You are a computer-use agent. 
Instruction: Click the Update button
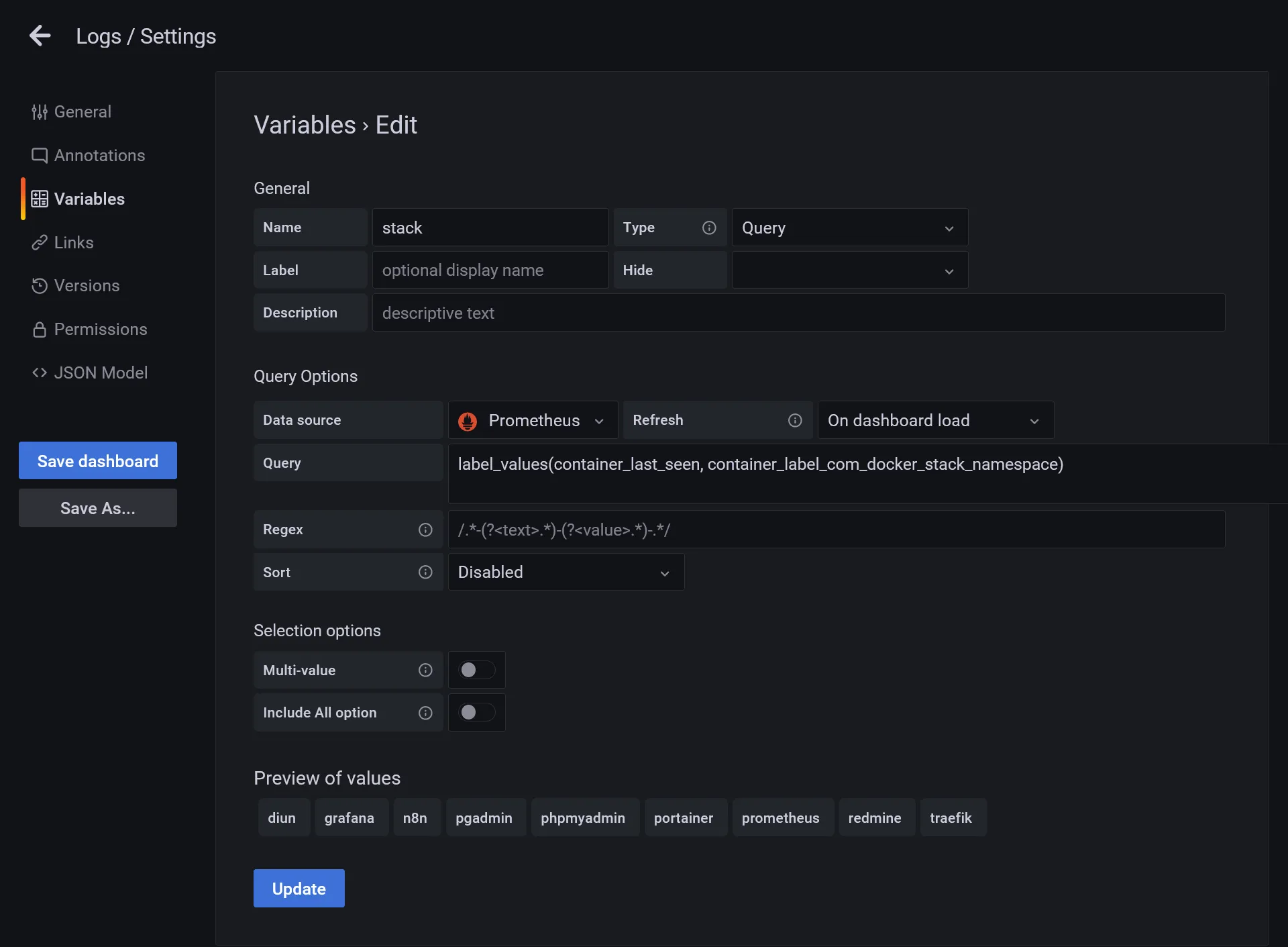pos(299,888)
